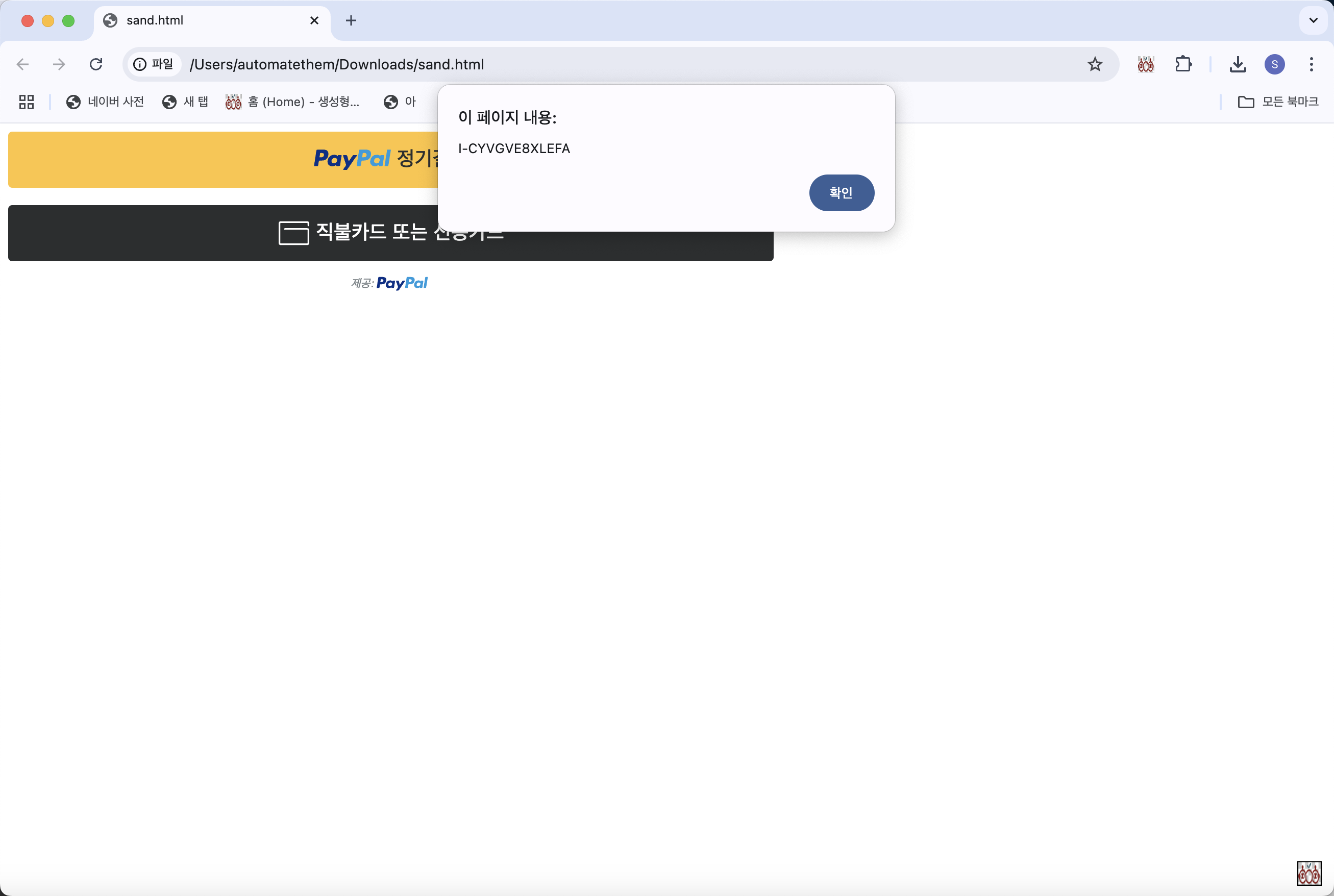Screen dimensions: 1334x896
Task: Click the alert text I-CYVGVE8XLEFA
Action: pyautogui.click(x=514, y=148)
